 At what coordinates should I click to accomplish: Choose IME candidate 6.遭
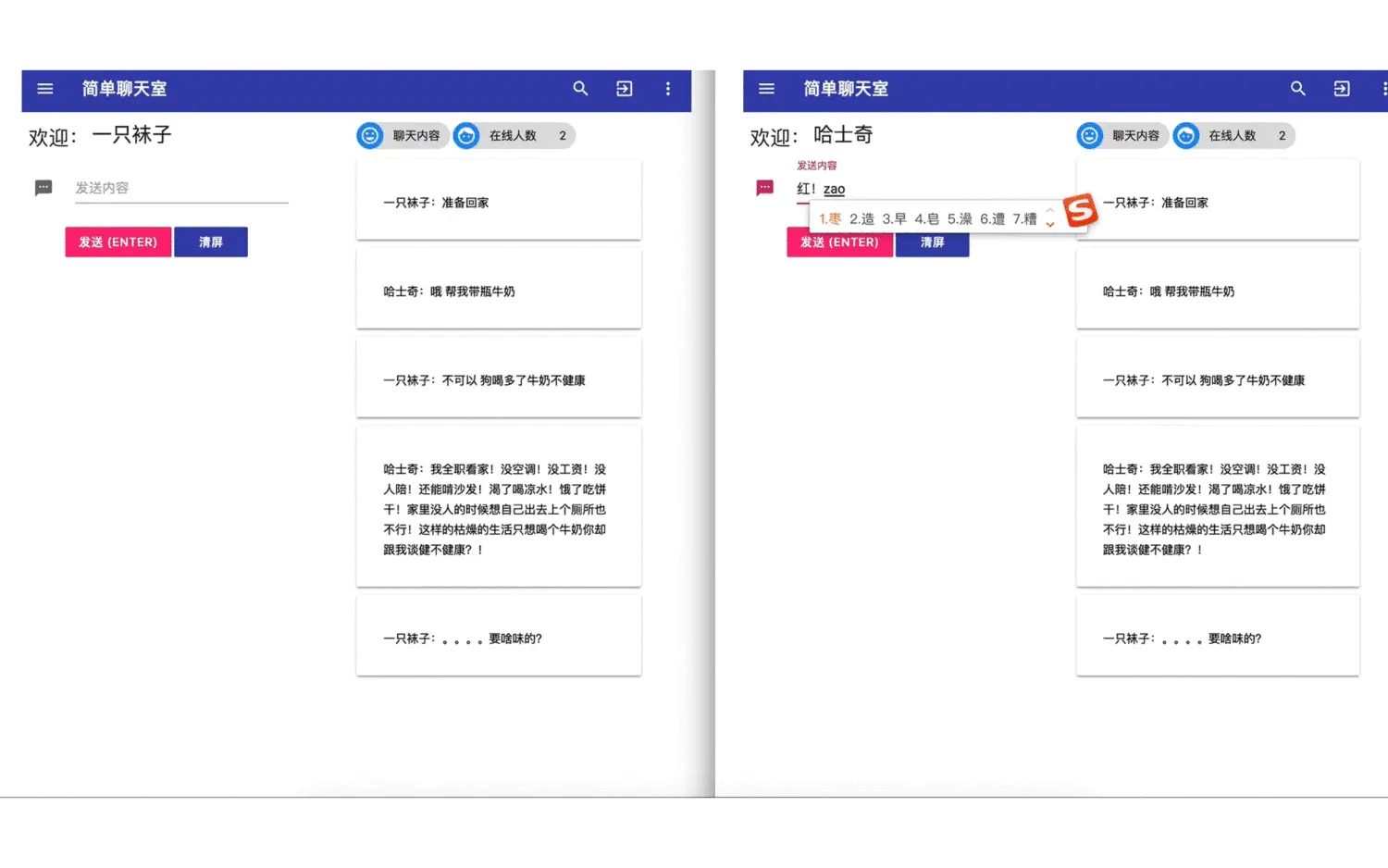993,219
